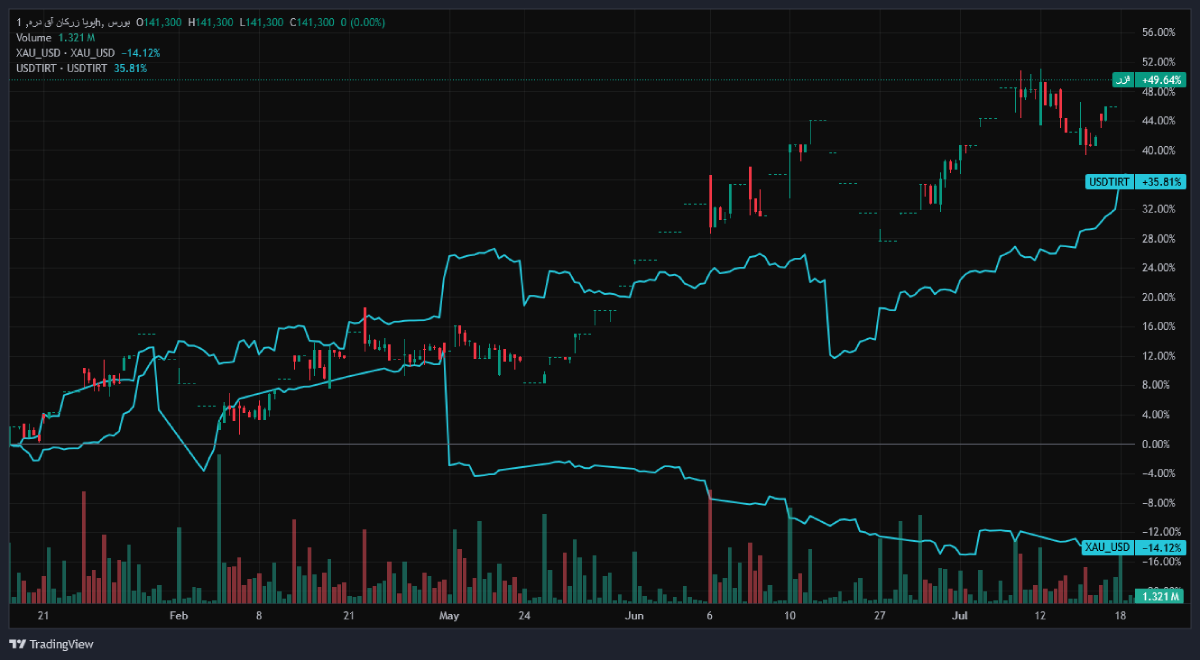The height and width of the screenshot is (660, 1200).
Task: Click the Jul label on time axis
Action: 959,616
